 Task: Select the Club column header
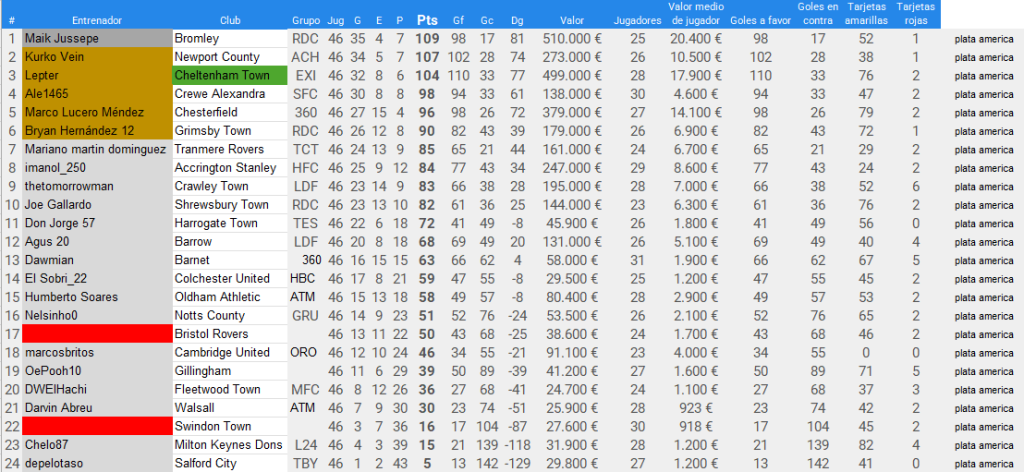point(230,20)
